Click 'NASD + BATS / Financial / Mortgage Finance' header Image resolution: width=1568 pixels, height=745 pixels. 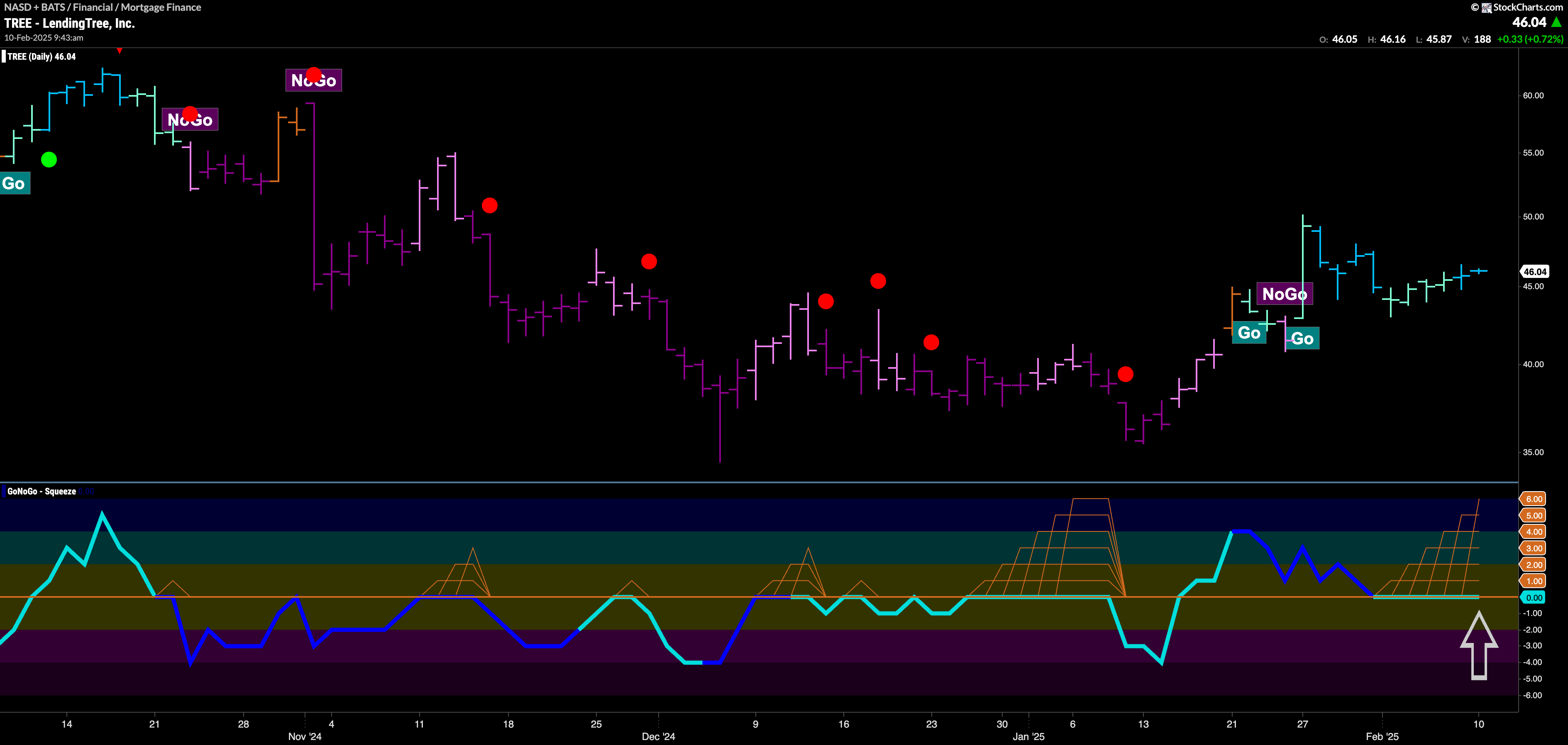102,7
